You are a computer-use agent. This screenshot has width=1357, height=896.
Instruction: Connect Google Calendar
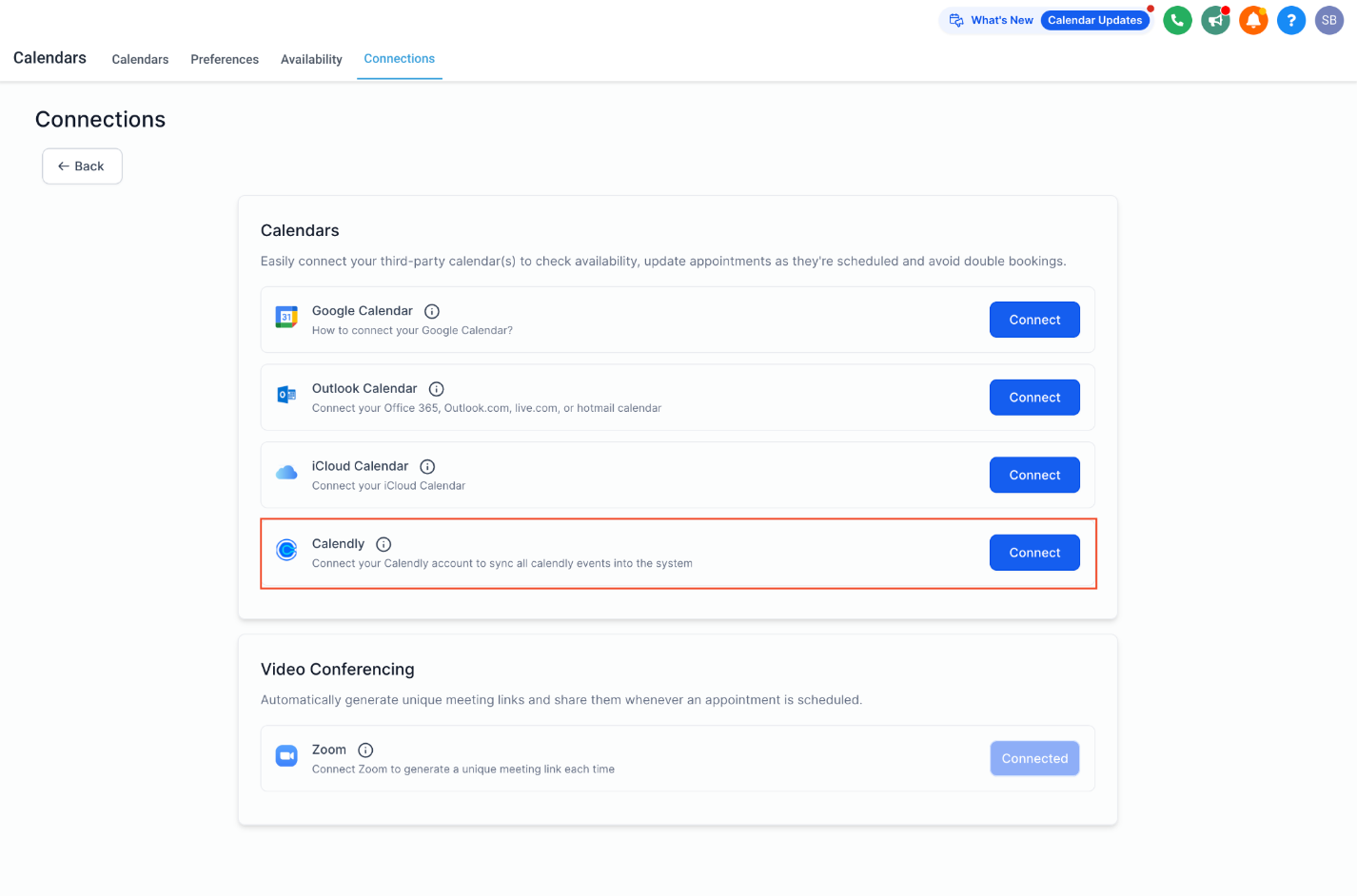pyautogui.click(x=1034, y=320)
